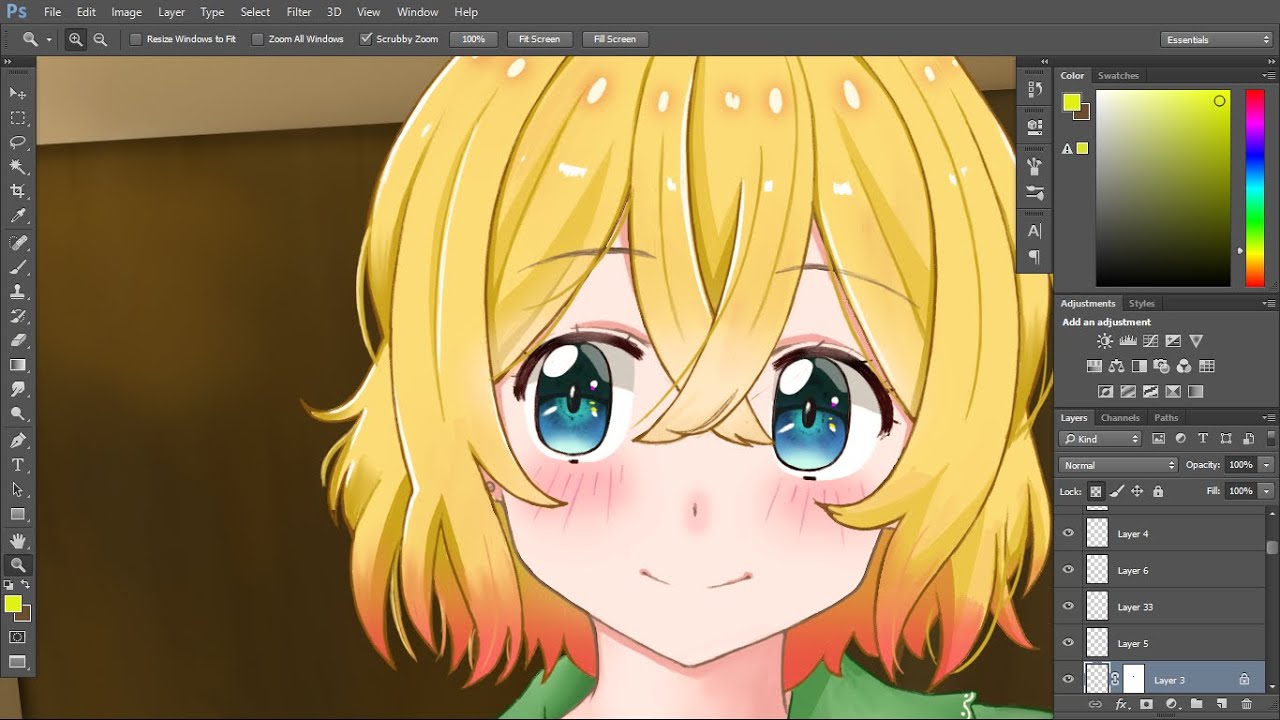The height and width of the screenshot is (720, 1280).
Task: Uncheck Scrubby Zoom checkbox
Action: pos(366,39)
